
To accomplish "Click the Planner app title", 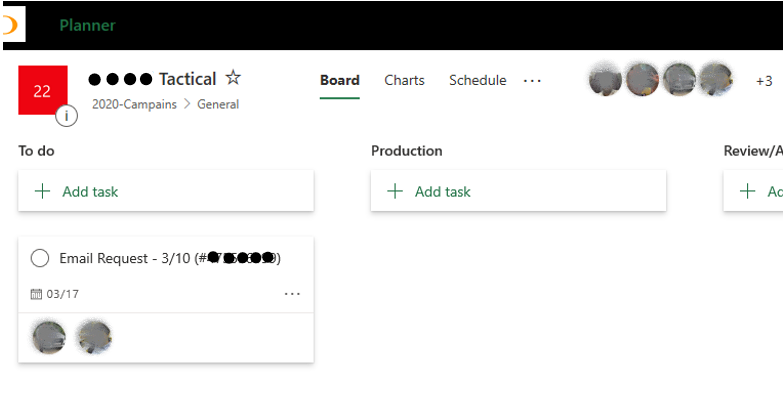I will point(87,25).
